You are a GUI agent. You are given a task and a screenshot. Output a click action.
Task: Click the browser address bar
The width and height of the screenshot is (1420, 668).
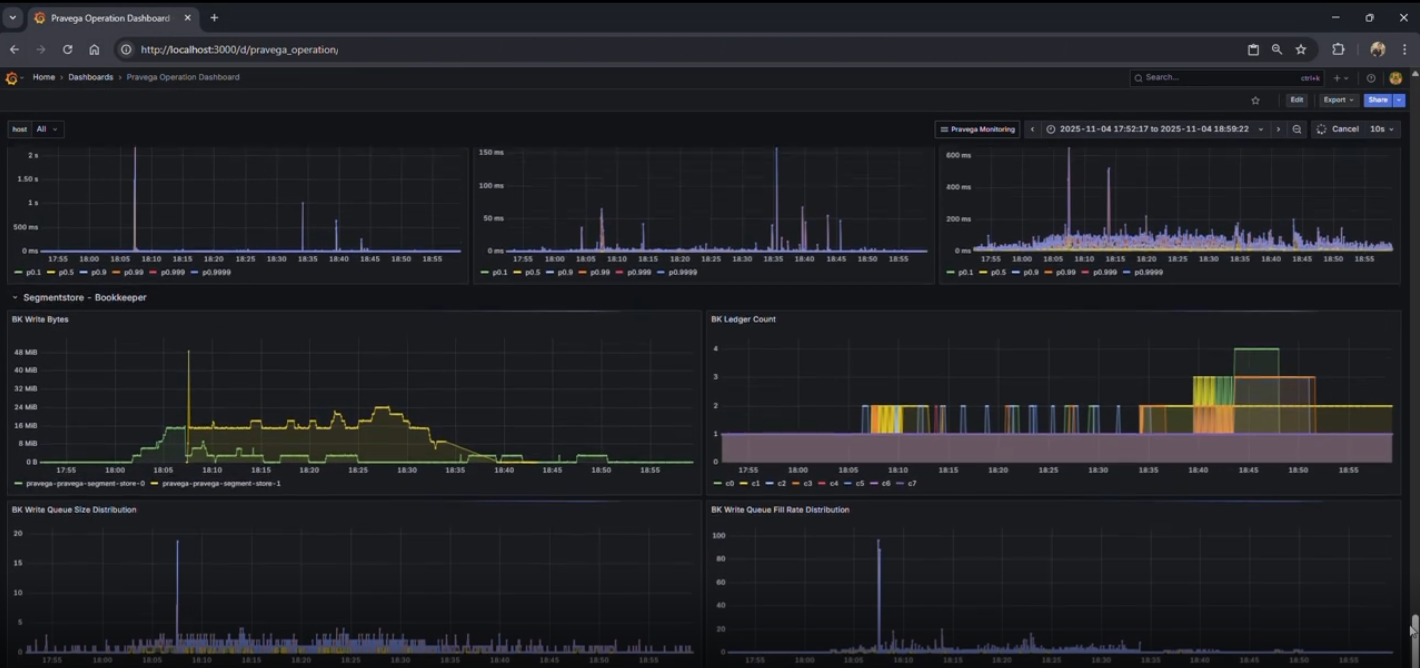[400, 48]
